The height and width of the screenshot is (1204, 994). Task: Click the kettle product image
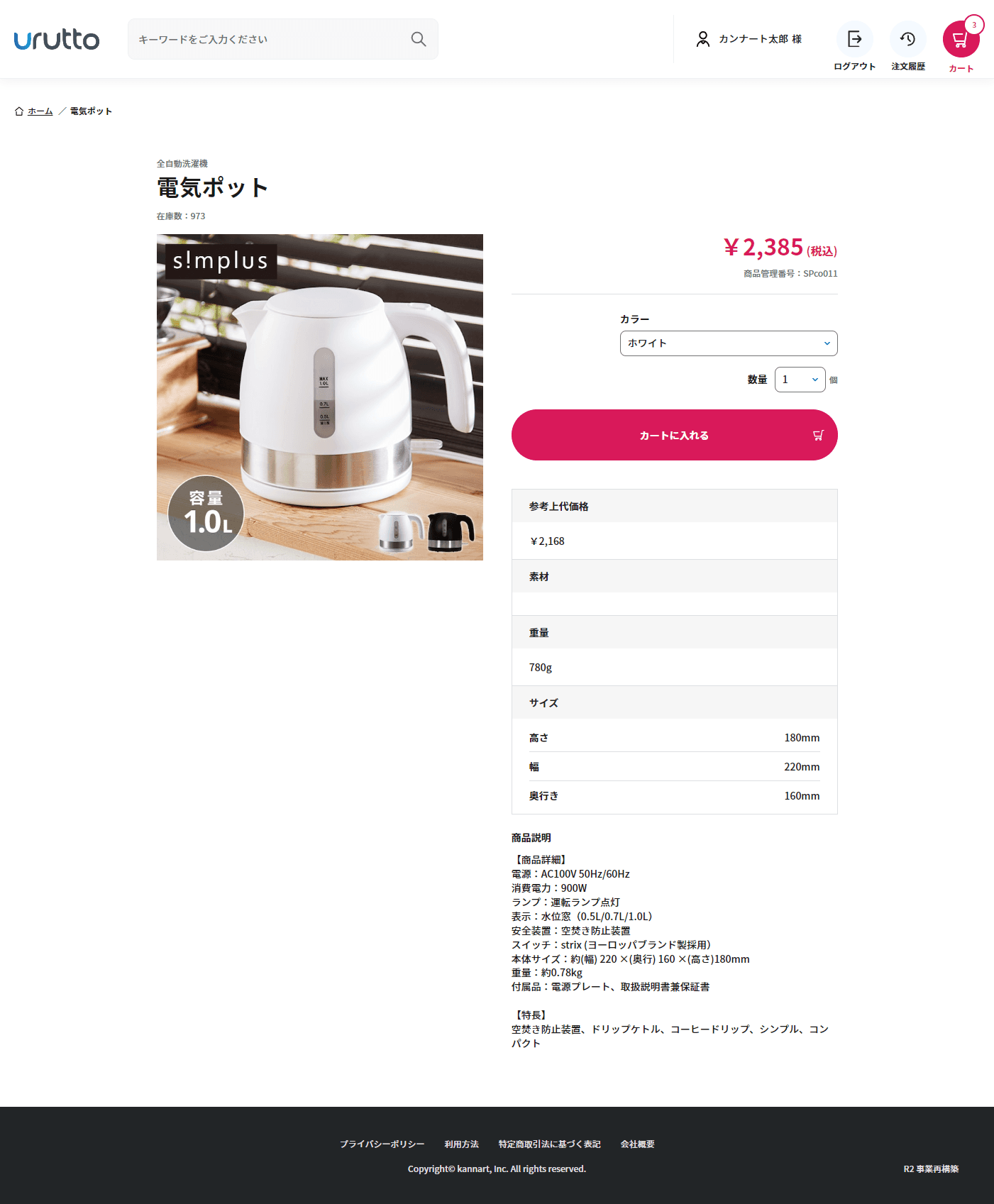[x=320, y=397]
